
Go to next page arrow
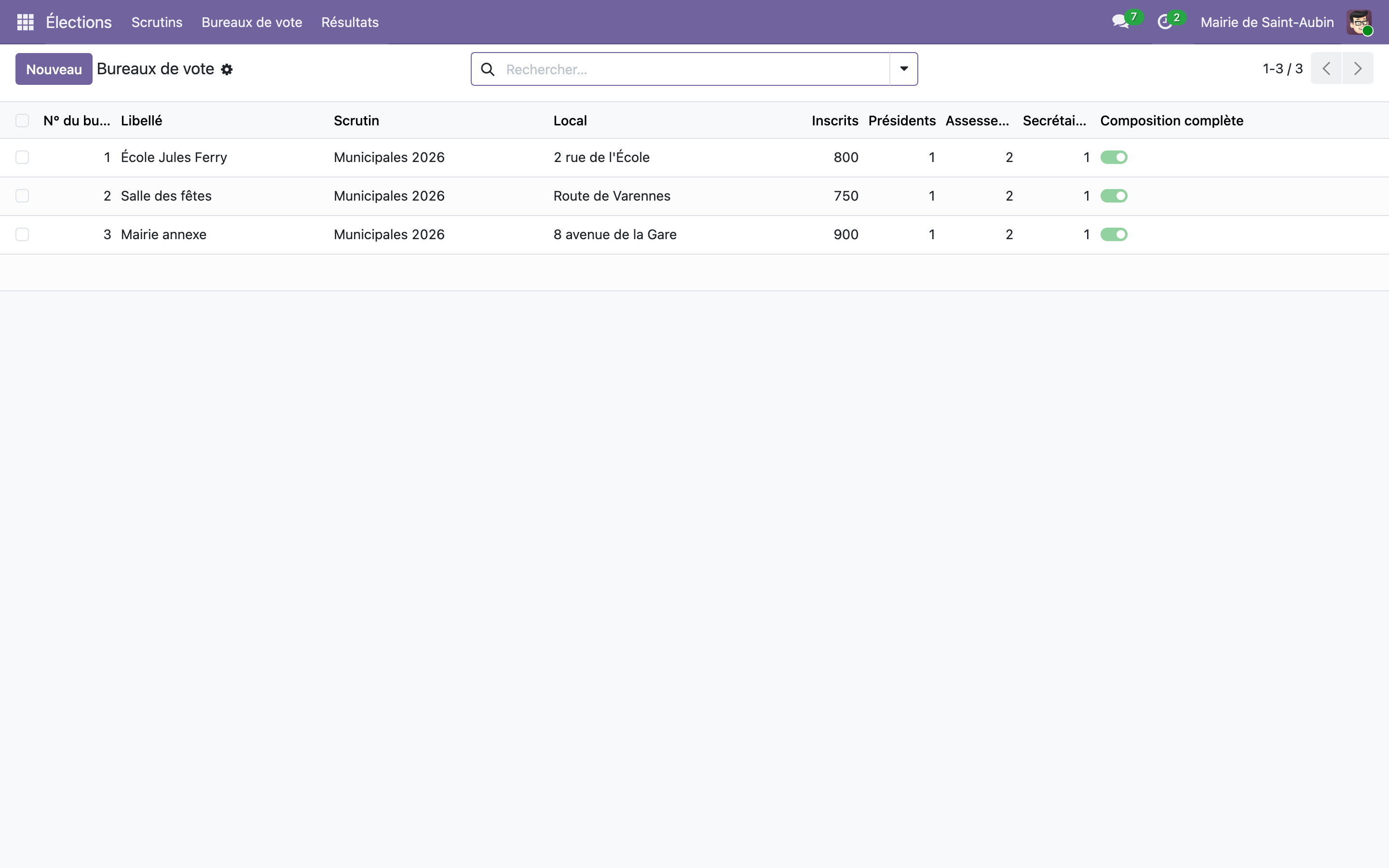[1358, 68]
